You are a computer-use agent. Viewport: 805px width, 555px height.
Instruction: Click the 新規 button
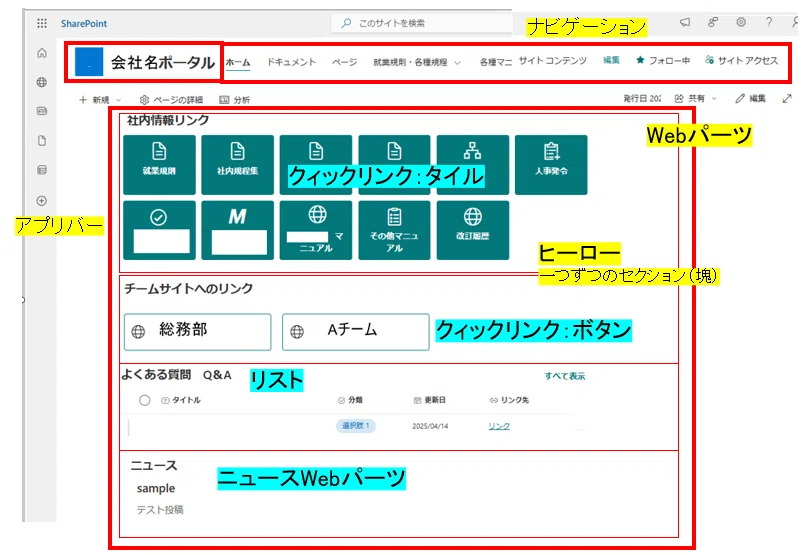coord(95,100)
